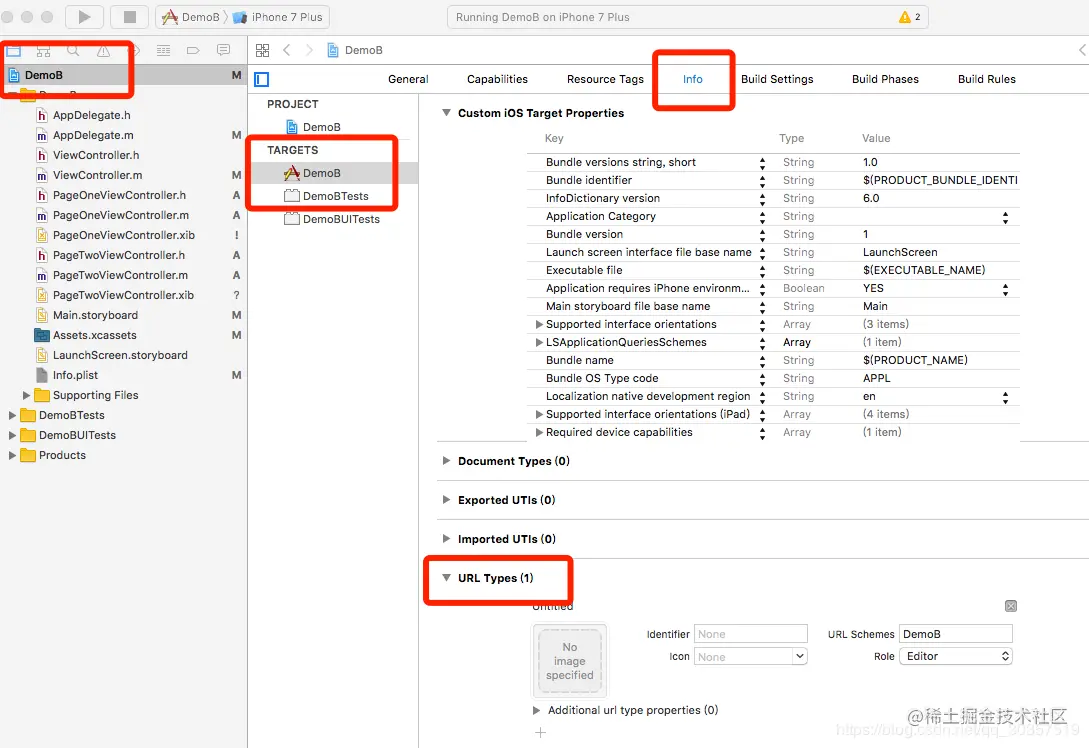Go back with the left arrow
This screenshot has width=1089, height=748.
click(x=286, y=50)
